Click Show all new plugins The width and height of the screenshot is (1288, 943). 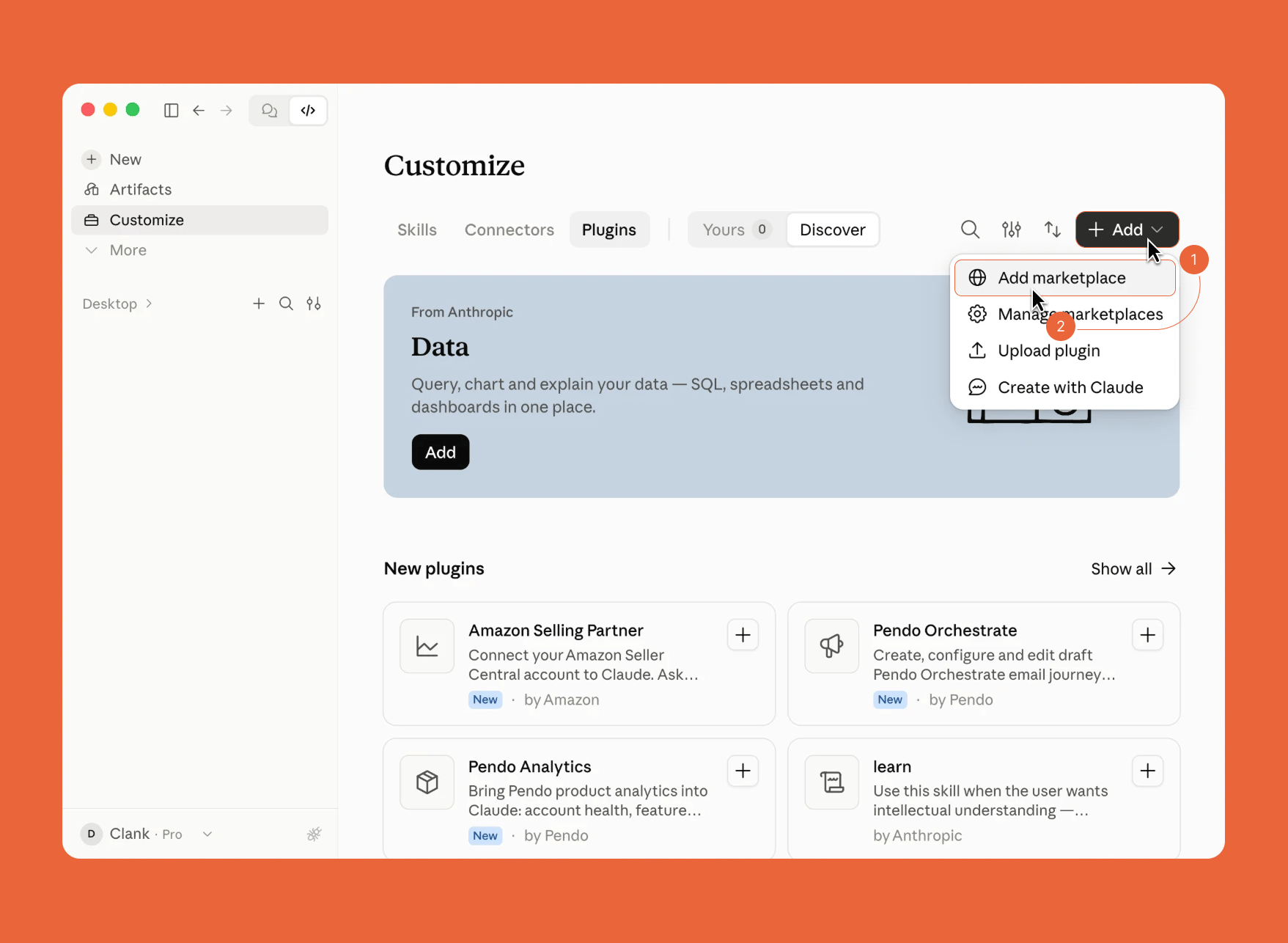point(1133,569)
